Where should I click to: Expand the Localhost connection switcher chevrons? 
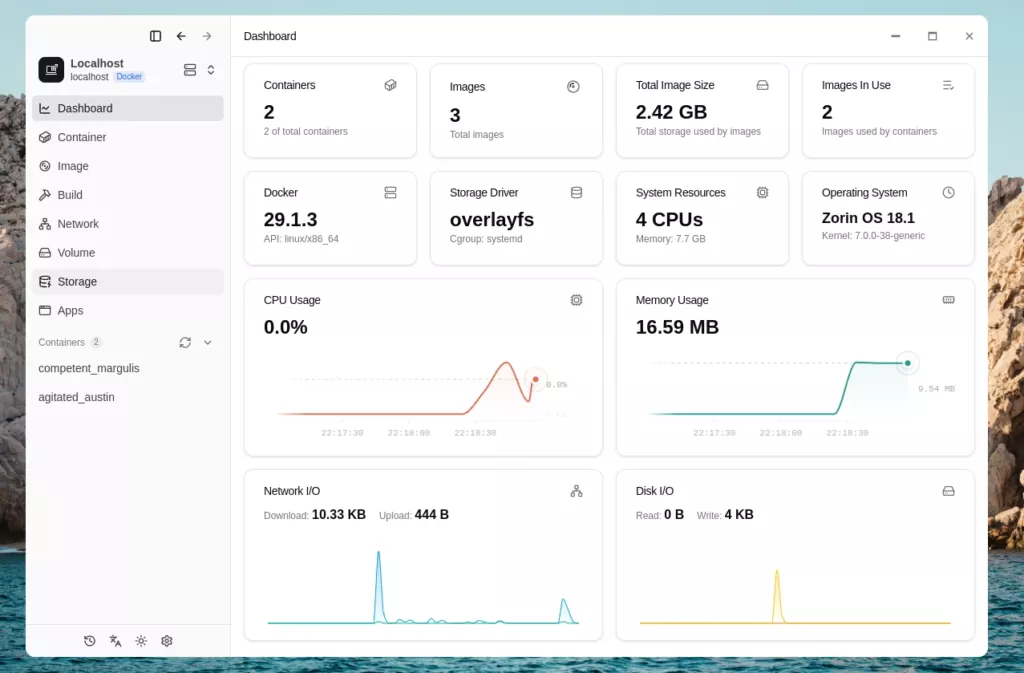pyautogui.click(x=211, y=70)
